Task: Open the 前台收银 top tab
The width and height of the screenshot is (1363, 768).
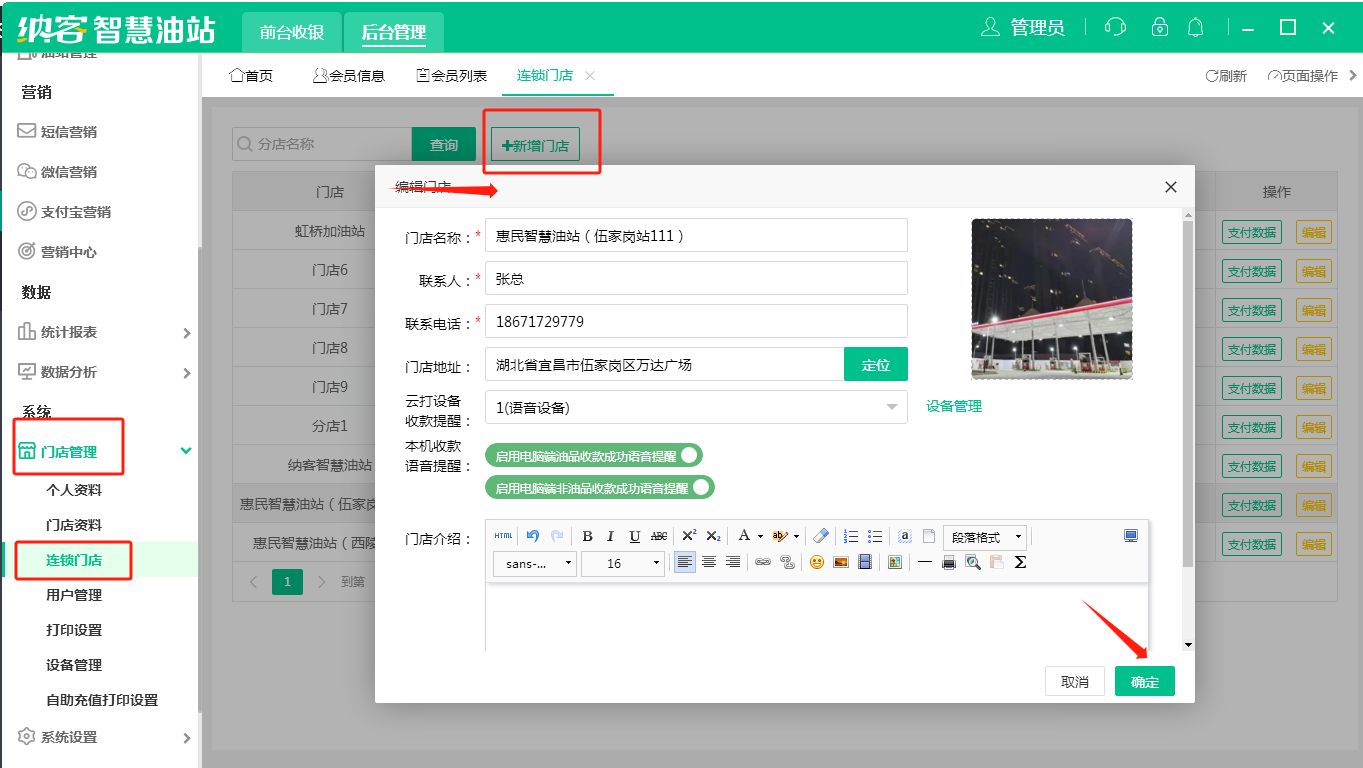Action: pos(292,32)
